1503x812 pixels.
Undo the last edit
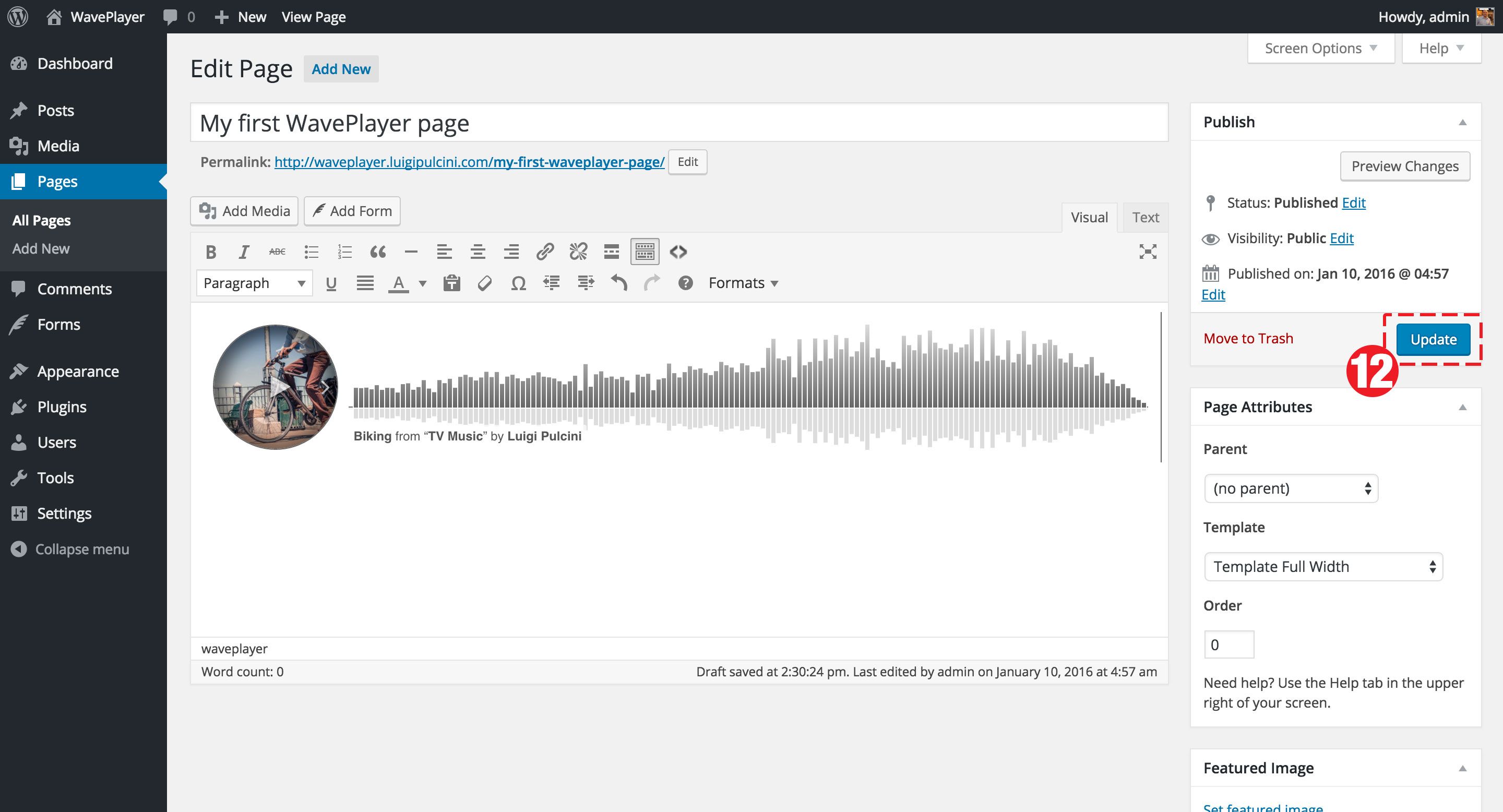click(x=618, y=283)
